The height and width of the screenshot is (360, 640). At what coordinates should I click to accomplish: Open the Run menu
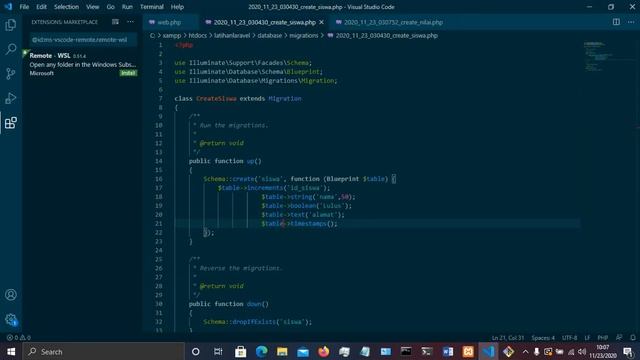[127, 7]
